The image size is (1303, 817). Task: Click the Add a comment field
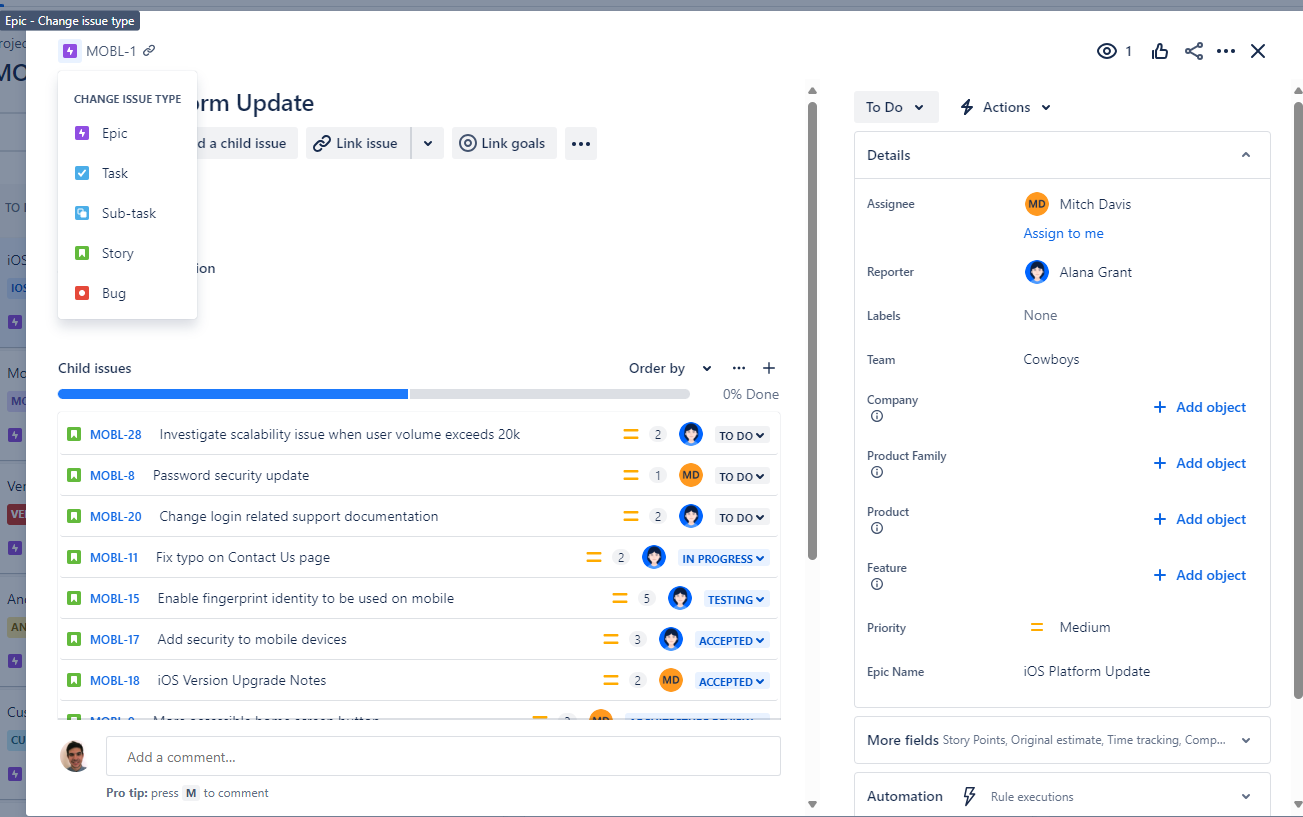[x=440, y=756]
